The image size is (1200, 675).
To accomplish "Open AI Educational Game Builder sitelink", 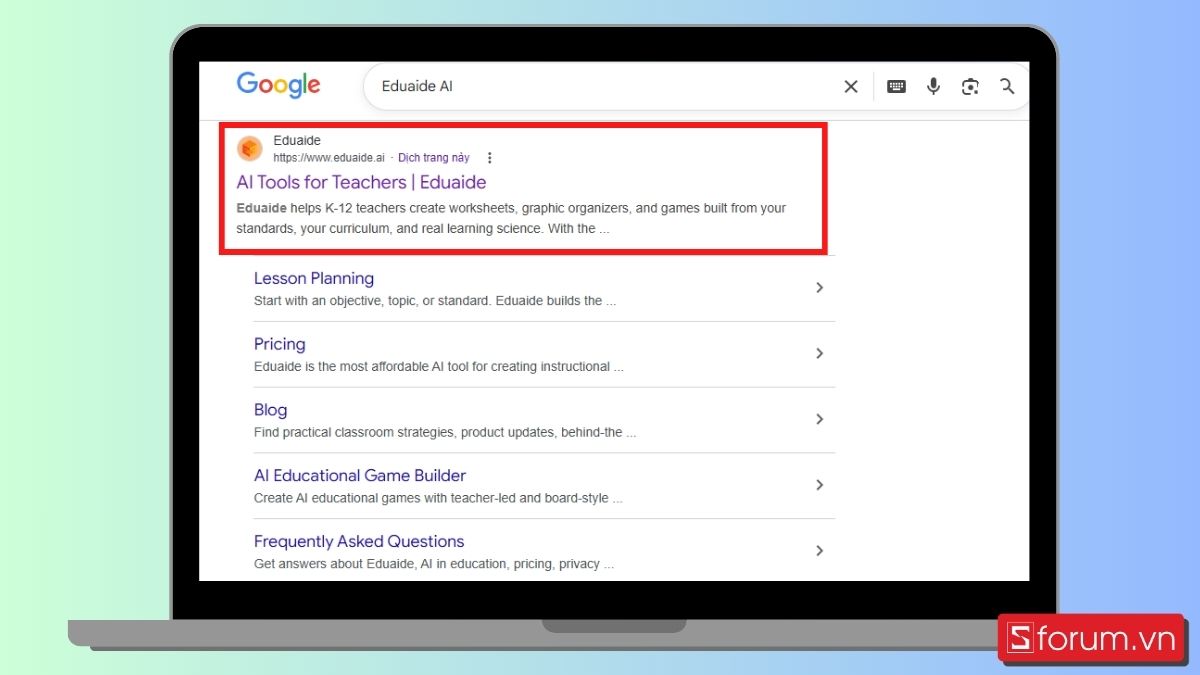I will [360, 476].
